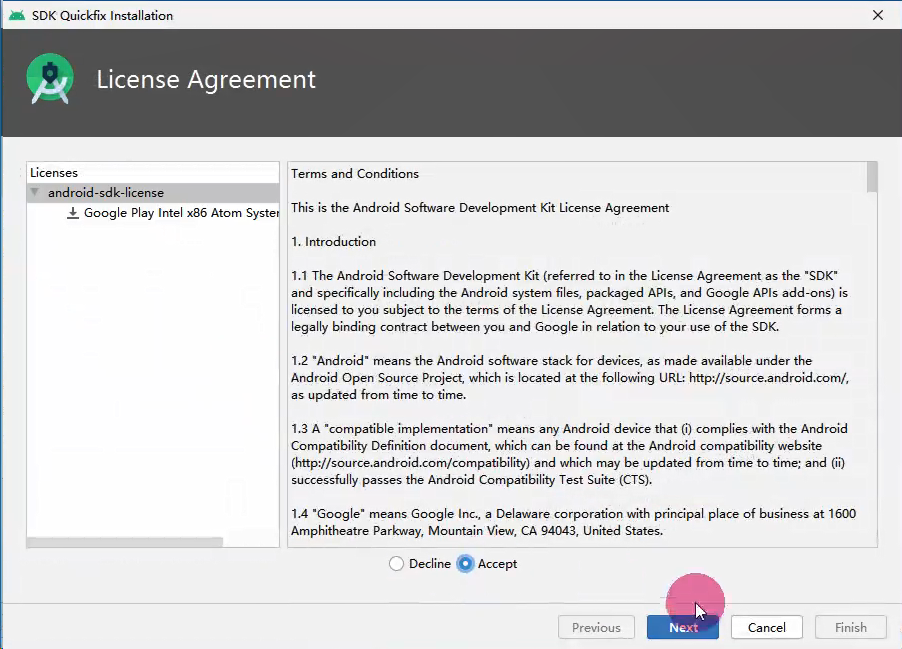Click the license text vertical scrollbar thumb
The width and height of the screenshot is (902, 649).
click(872, 177)
